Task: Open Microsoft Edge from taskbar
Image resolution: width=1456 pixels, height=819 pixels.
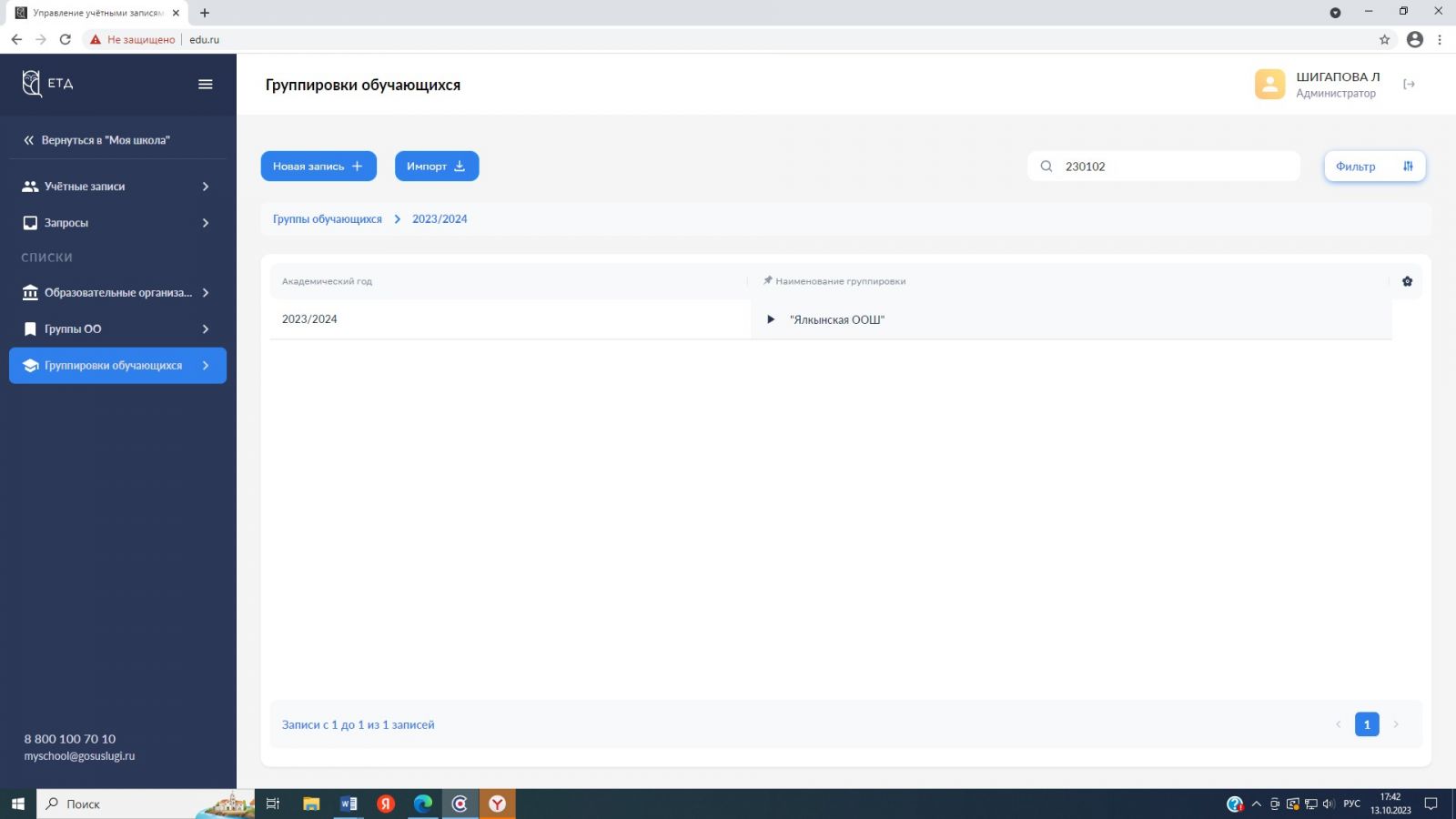Action: [423, 804]
